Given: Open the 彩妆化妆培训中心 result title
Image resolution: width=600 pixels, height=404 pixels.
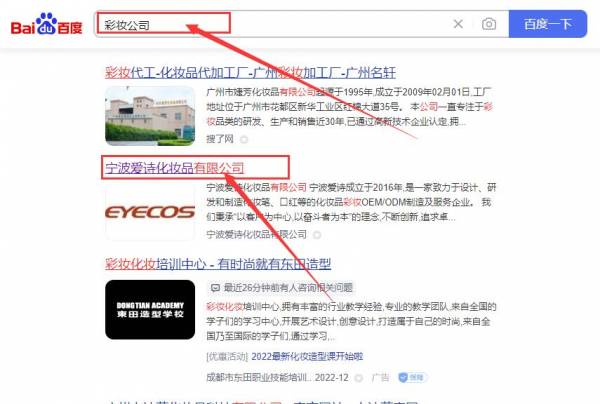Looking at the screenshot, I should coord(218,264).
